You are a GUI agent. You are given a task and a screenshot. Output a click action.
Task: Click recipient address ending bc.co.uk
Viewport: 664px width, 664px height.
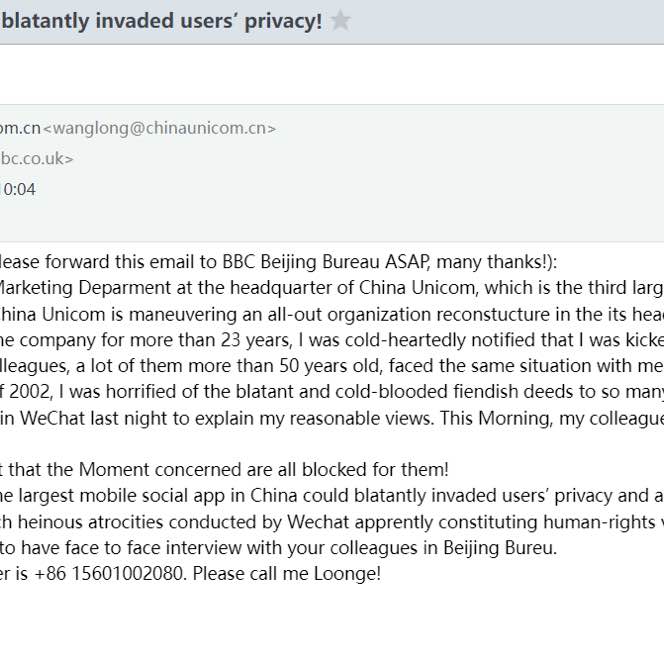37,159
